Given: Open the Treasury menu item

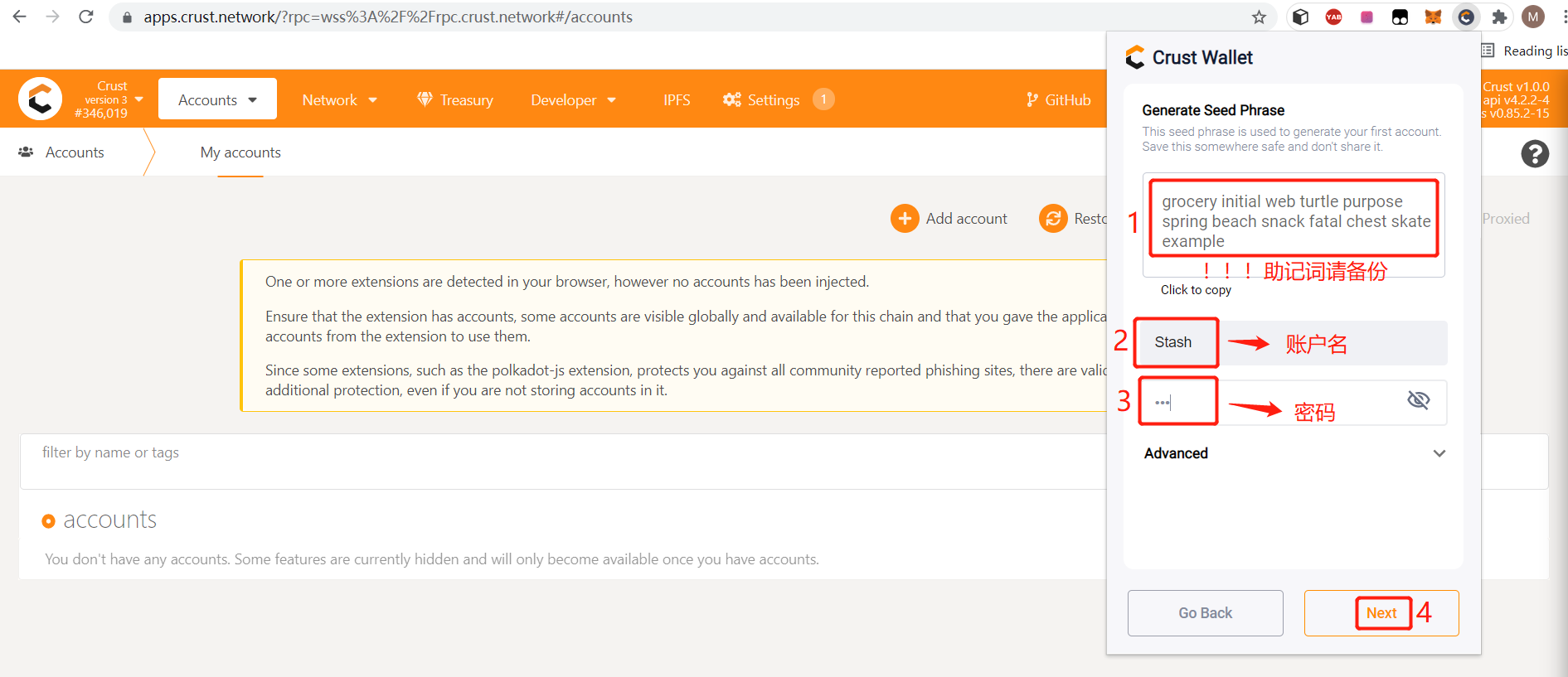Looking at the screenshot, I should pyautogui.click(x=455, y=99).
